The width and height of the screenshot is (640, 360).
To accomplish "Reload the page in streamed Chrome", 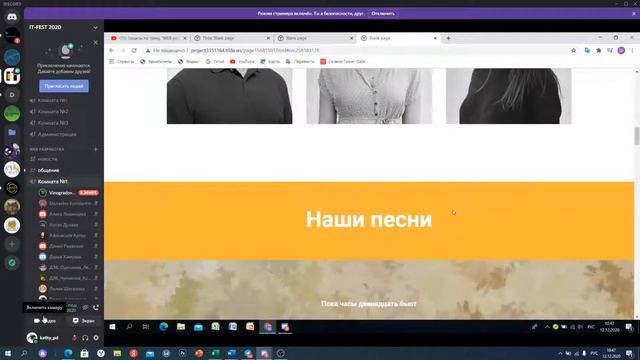I will (x=134, y=50).
